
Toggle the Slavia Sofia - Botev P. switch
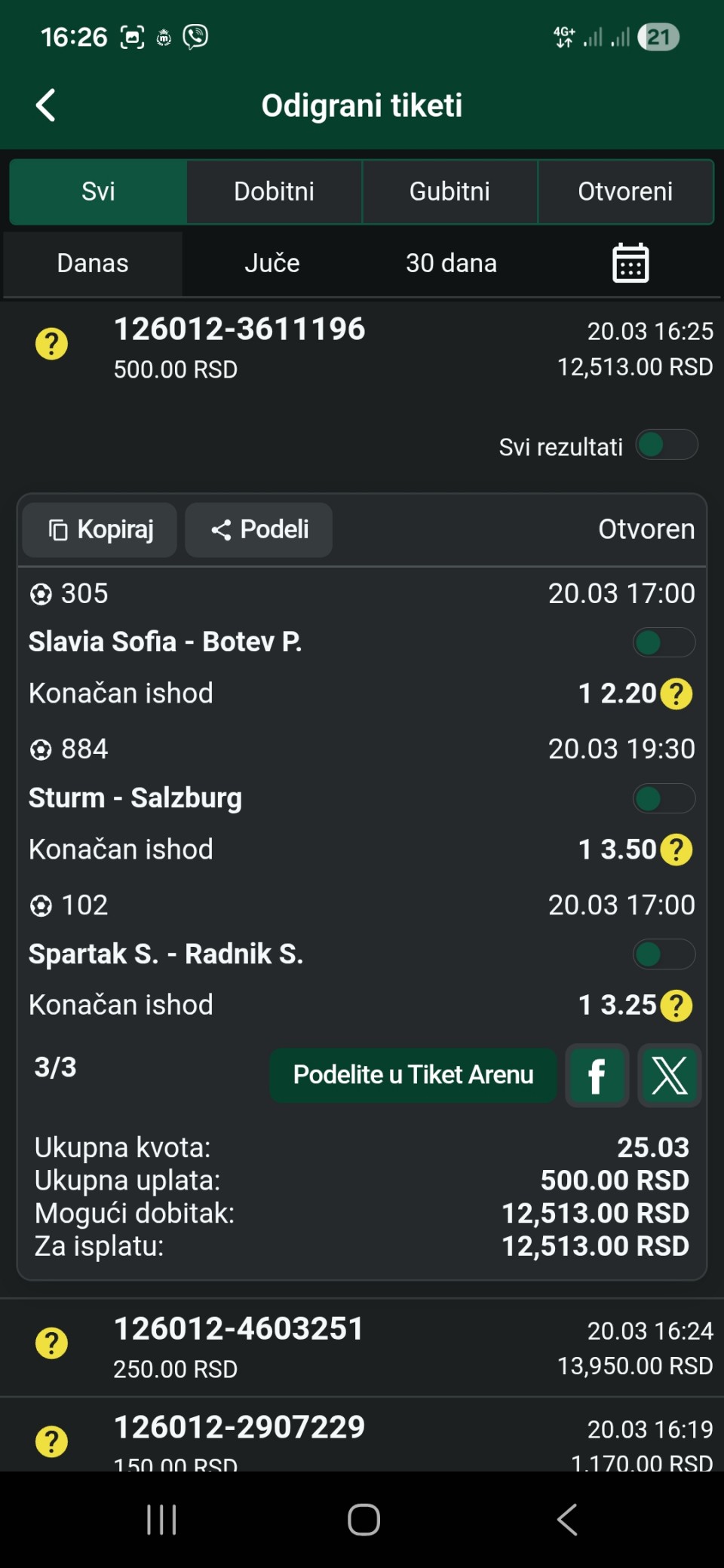663,643
